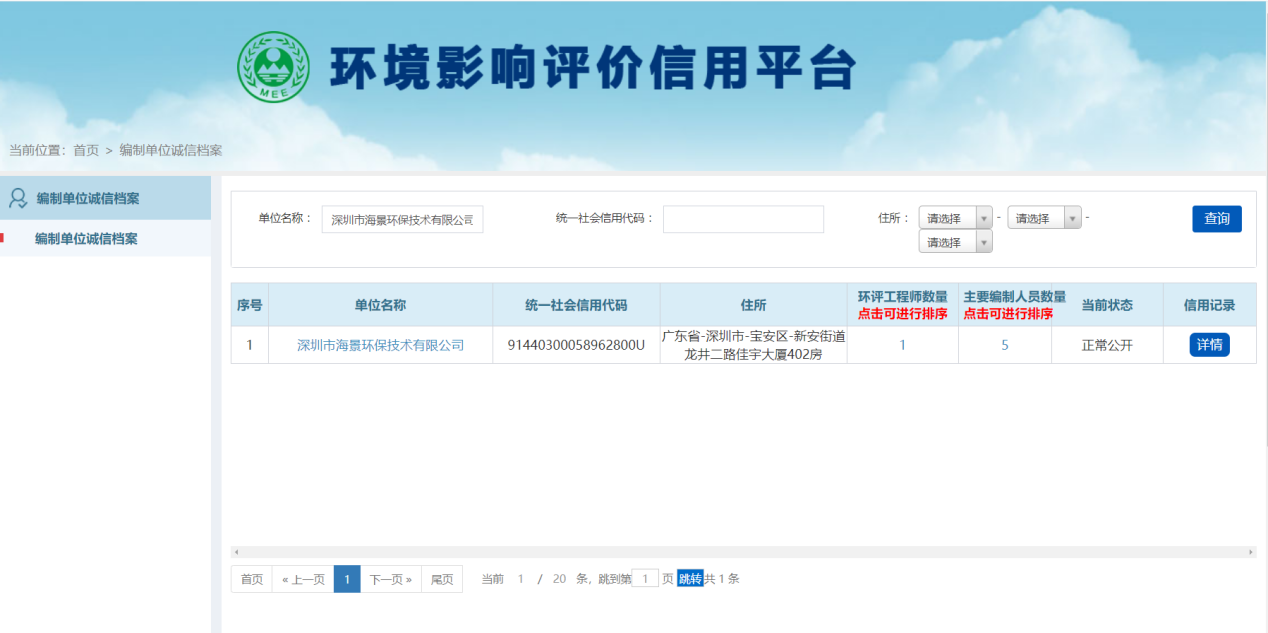Focus the 单位名称 input field
The image size is (1268, 633).
(x=403, y=220)
